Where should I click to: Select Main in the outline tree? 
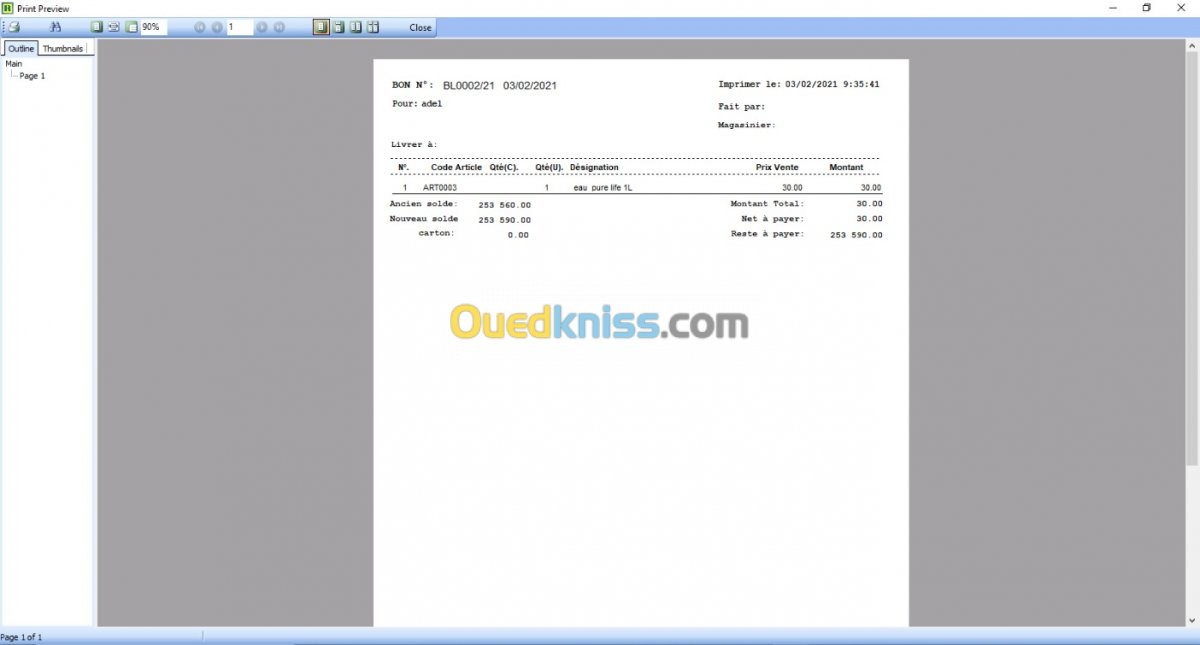pos(14,64)
